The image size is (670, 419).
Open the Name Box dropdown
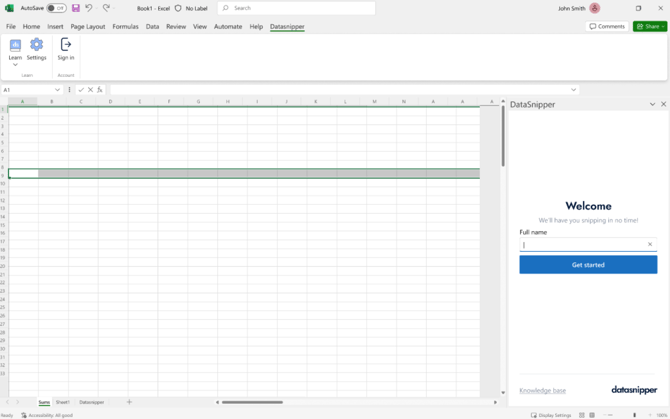coord(57,90)
